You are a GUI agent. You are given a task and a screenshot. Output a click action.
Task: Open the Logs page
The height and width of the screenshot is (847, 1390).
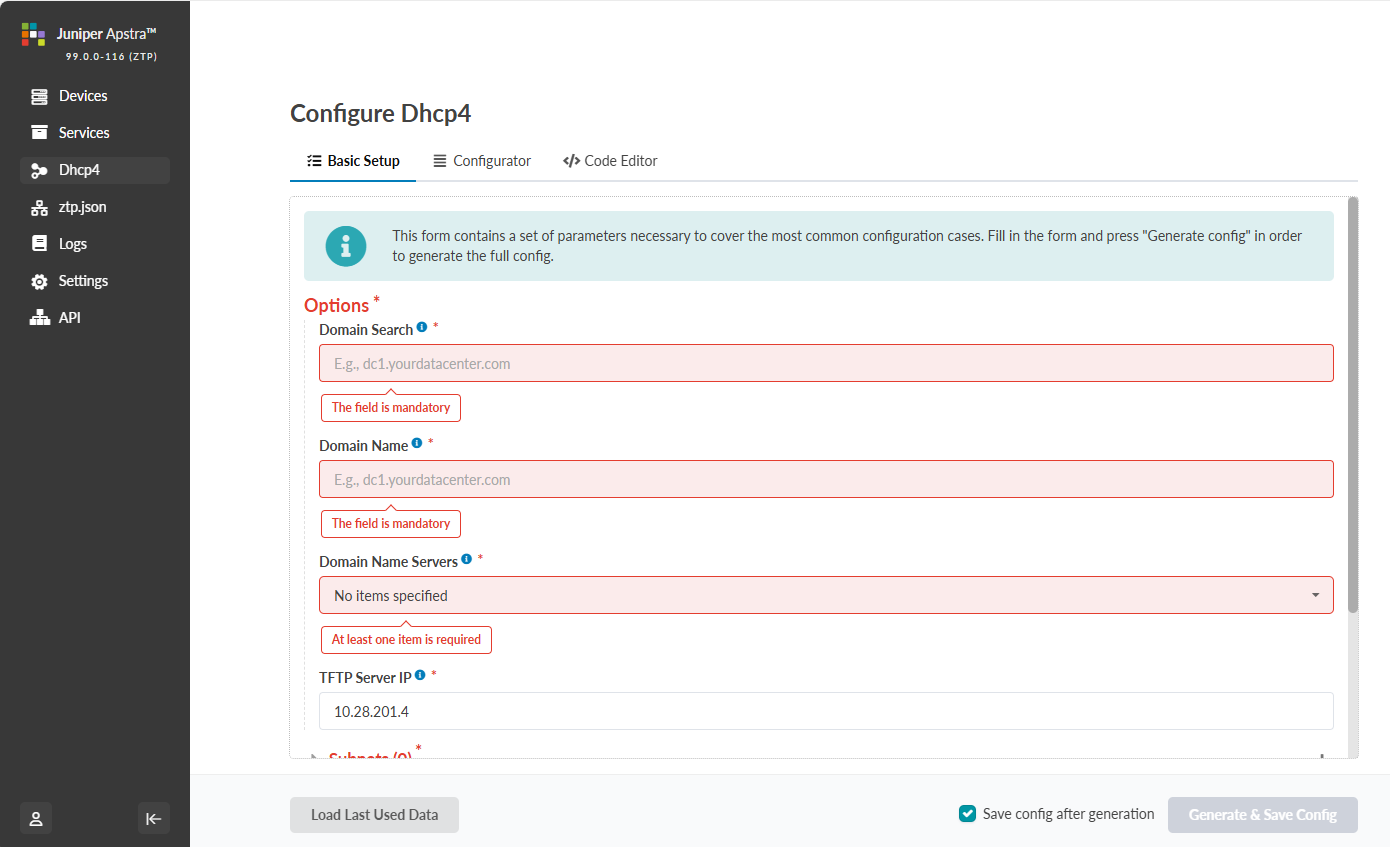pos(72,244)
